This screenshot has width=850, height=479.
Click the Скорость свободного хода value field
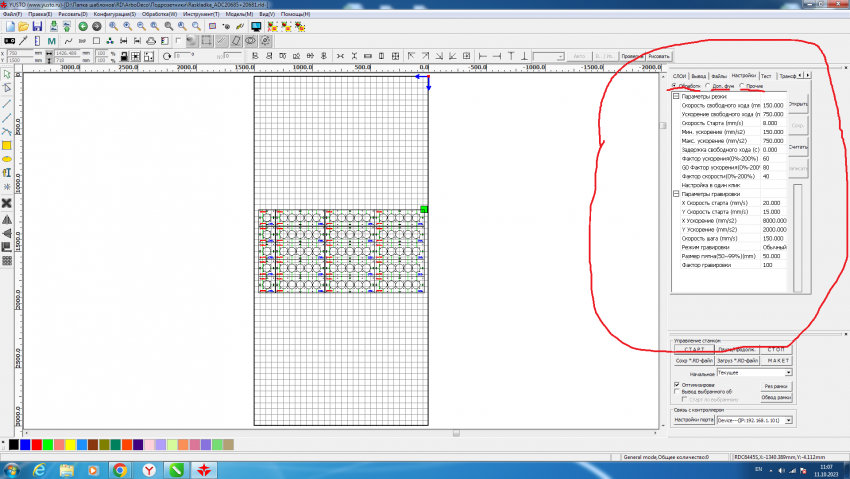[773, 105]
